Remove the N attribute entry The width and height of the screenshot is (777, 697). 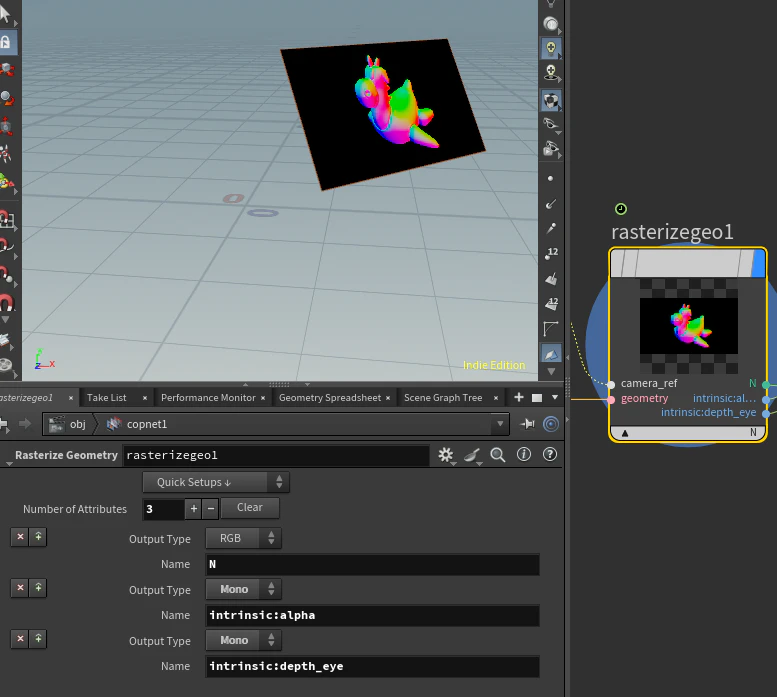point(20,537)
